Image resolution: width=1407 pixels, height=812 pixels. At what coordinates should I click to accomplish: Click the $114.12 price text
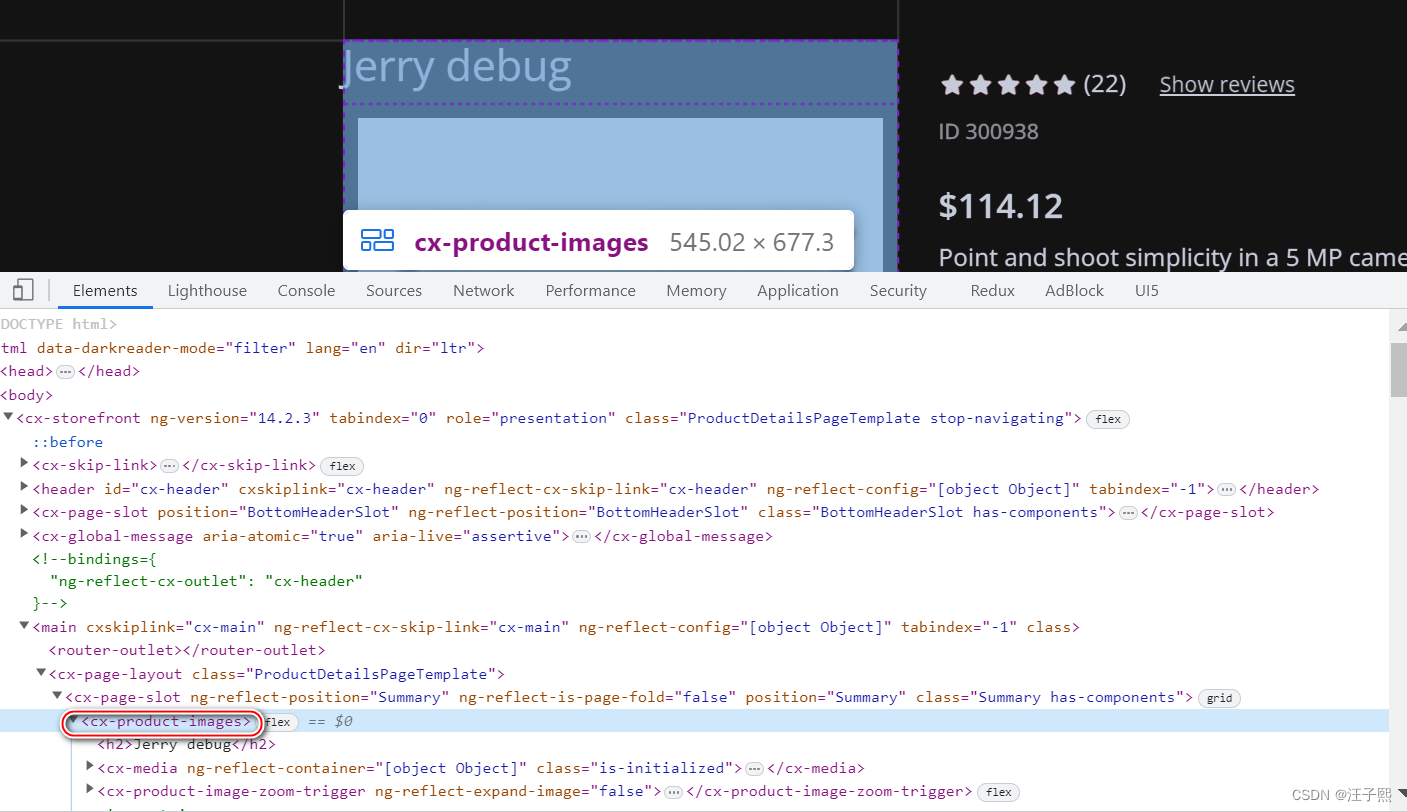tap(1001, 206)
